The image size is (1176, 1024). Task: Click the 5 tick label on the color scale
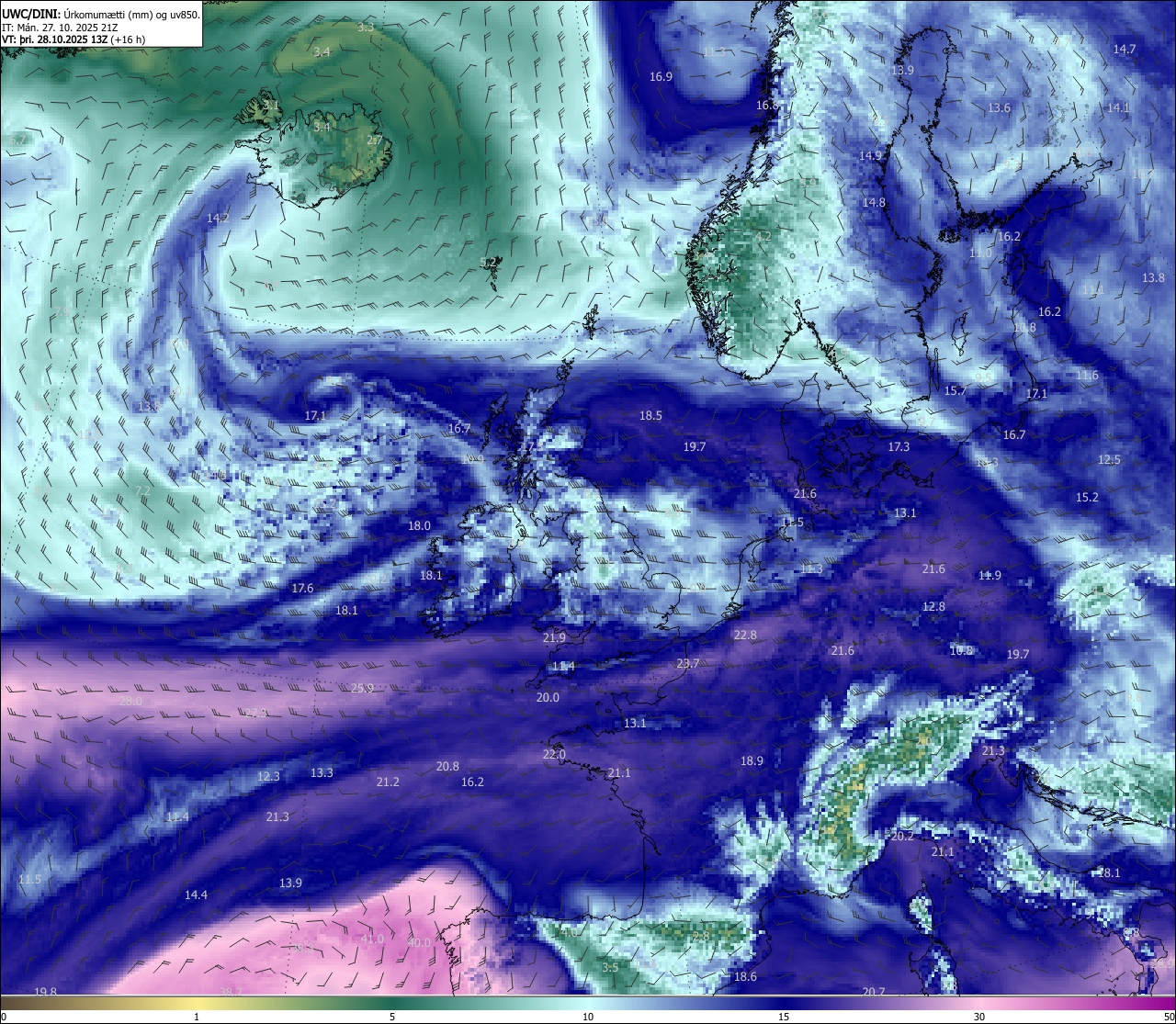(392, 1017)
